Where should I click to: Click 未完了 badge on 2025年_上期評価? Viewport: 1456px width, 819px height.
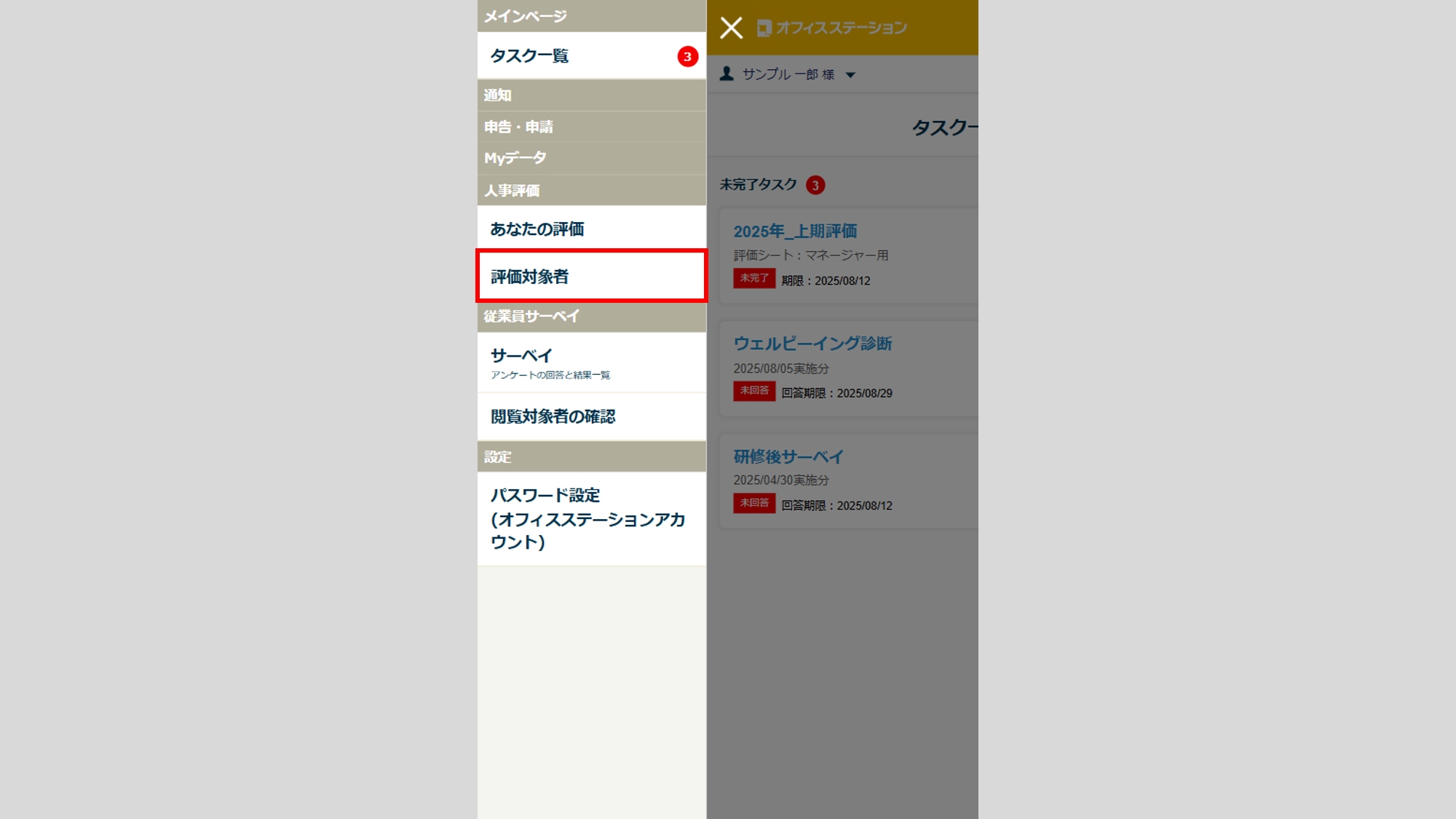(754, 278)
